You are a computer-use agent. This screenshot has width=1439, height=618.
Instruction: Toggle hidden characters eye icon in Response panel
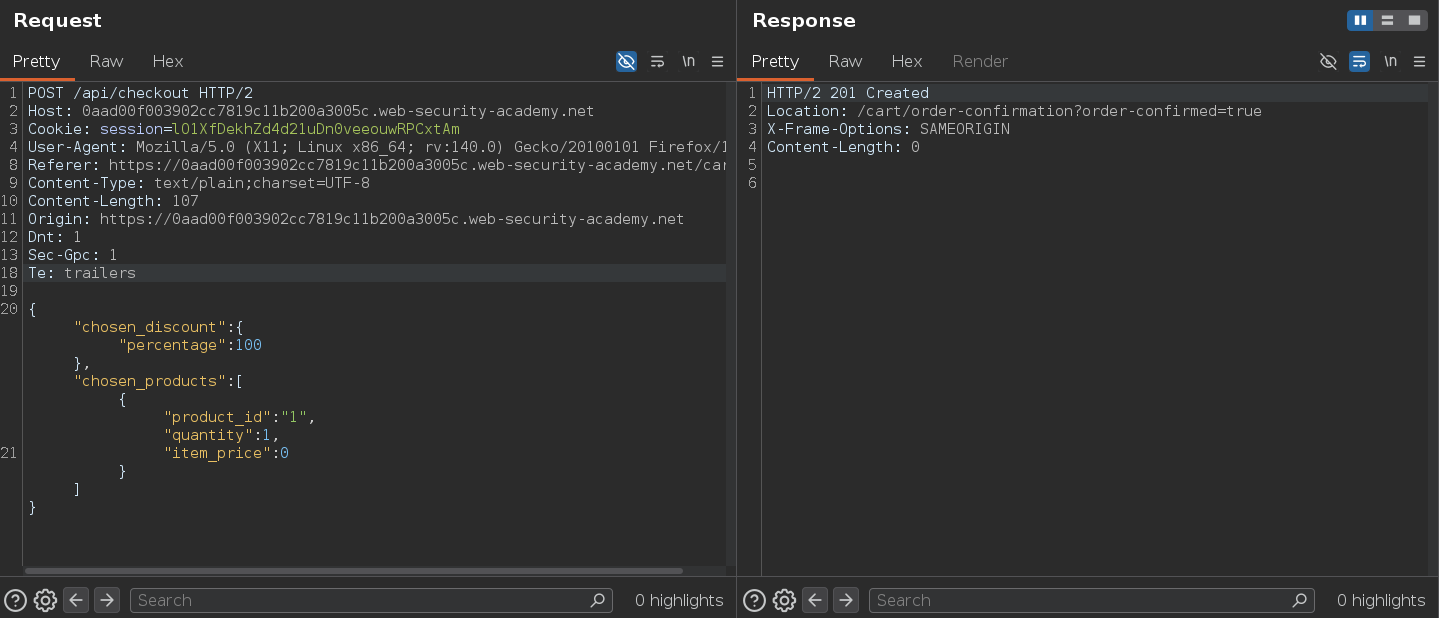(x=1328, y=61)
